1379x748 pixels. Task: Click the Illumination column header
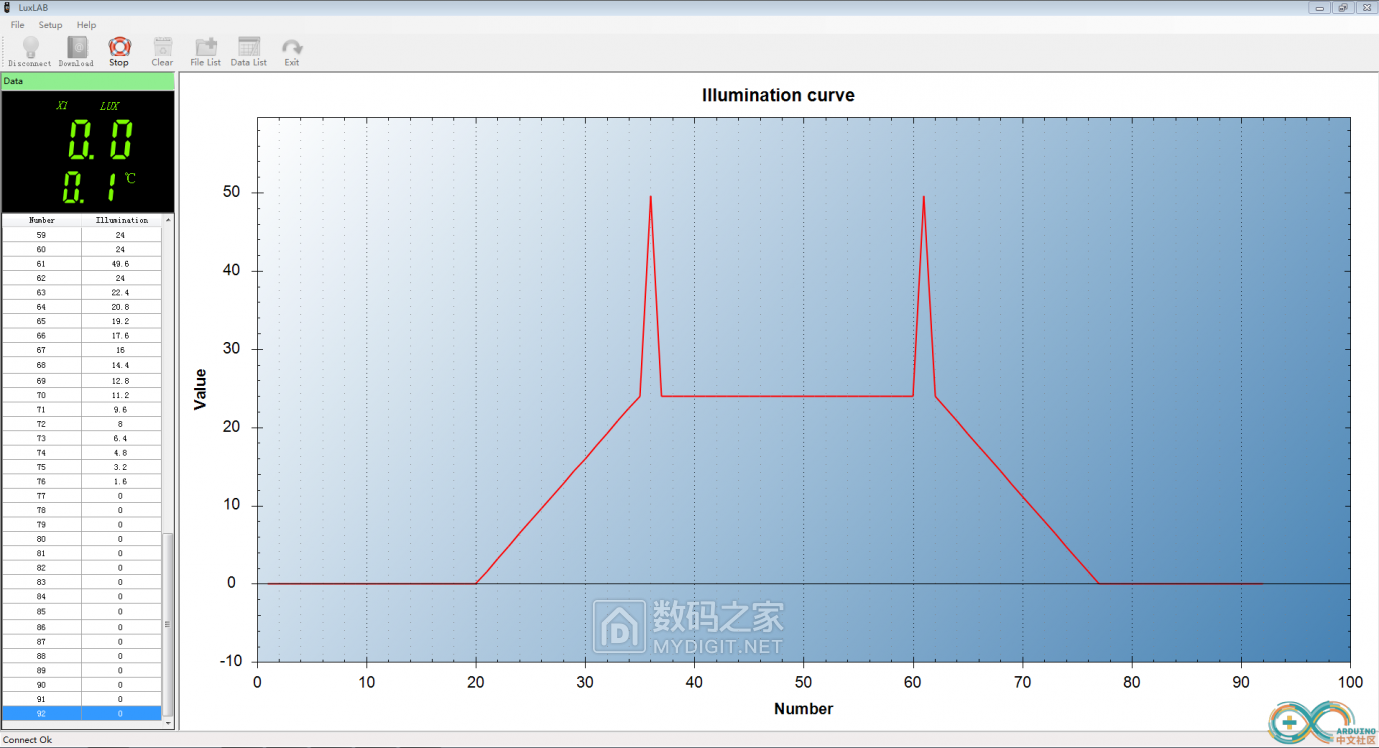tap(122, 220)
